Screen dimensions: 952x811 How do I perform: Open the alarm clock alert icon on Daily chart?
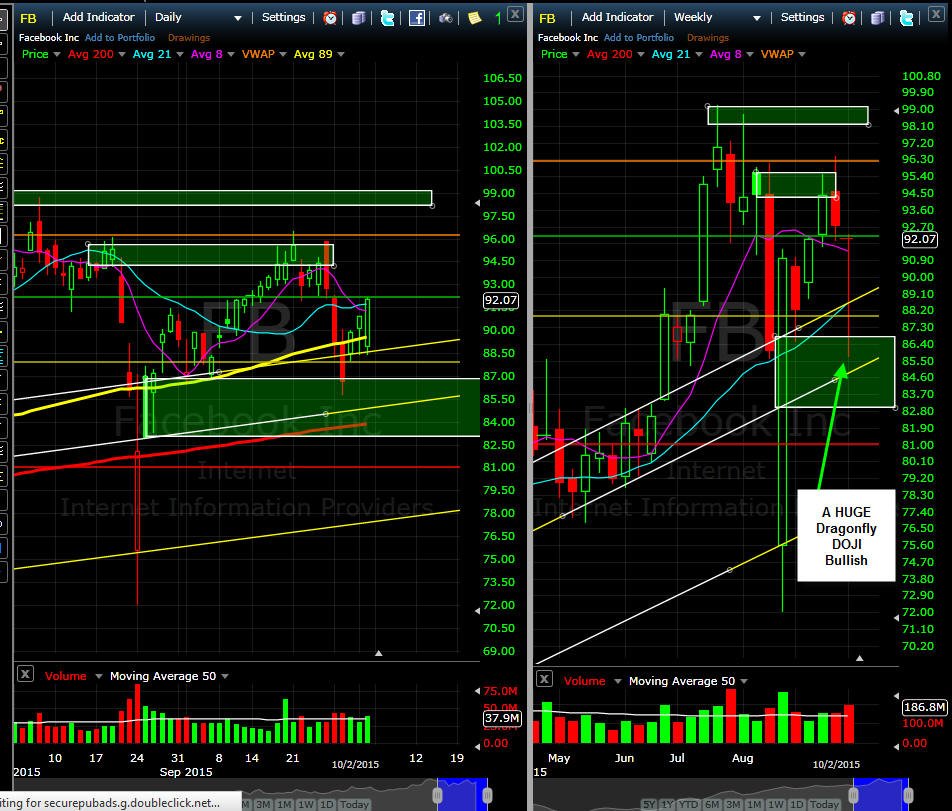click(x=330, y=18)
